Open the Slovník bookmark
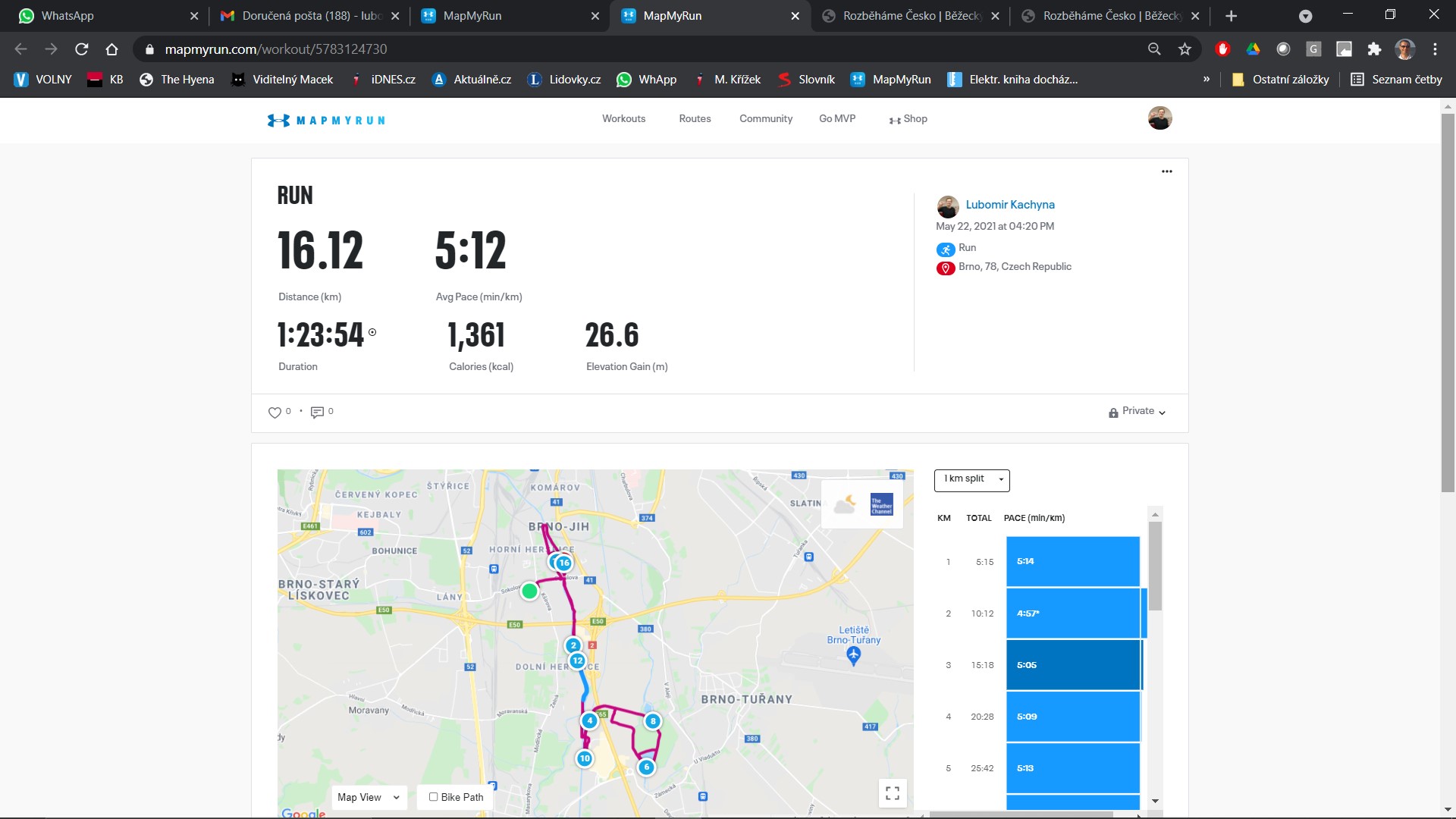The width and height of the screenshot is (1456, 819). tap(806, 80)
